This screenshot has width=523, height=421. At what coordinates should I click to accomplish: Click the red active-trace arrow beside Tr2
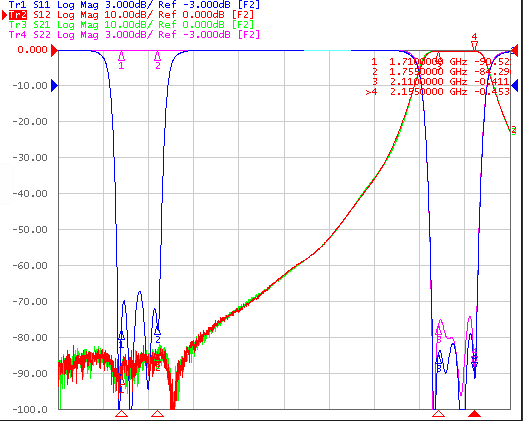(5, 15)
